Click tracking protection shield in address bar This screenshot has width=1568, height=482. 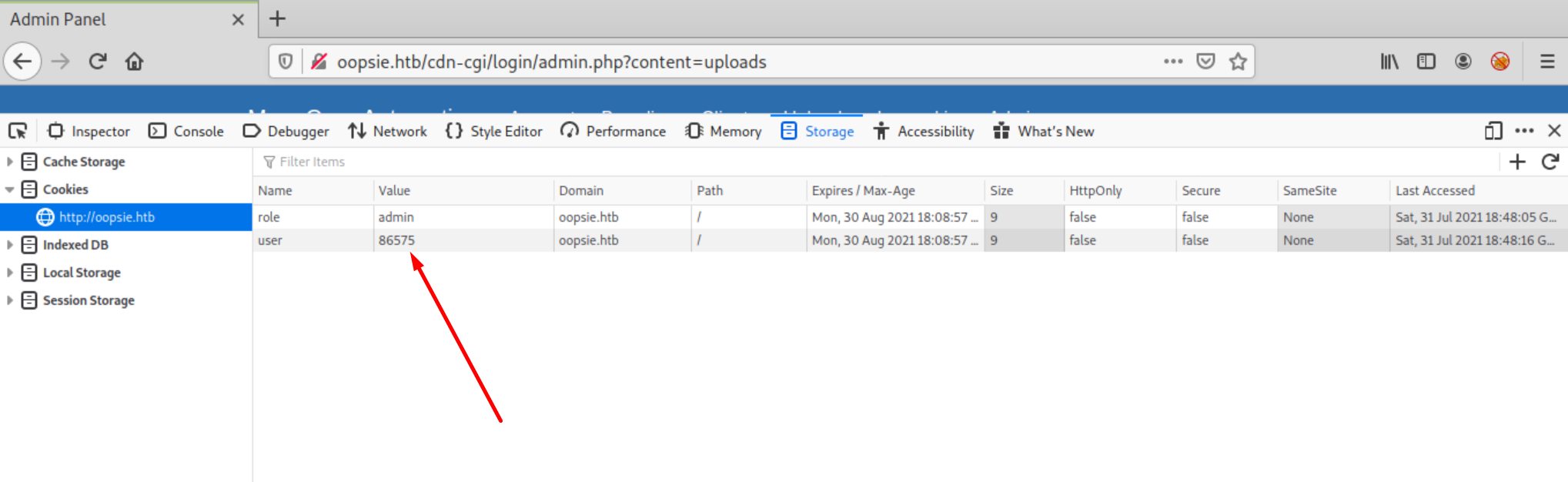(x=286, y=62)
